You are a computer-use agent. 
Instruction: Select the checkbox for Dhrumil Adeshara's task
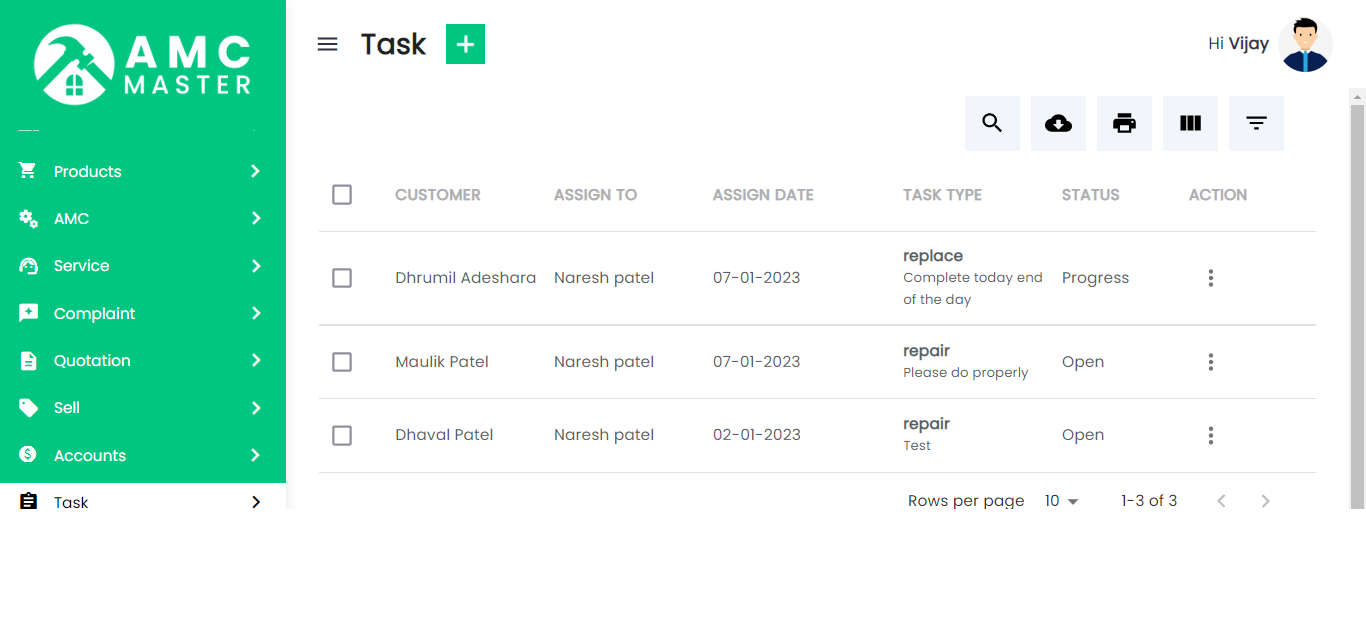pyautogui.click(x=342, y=278)
